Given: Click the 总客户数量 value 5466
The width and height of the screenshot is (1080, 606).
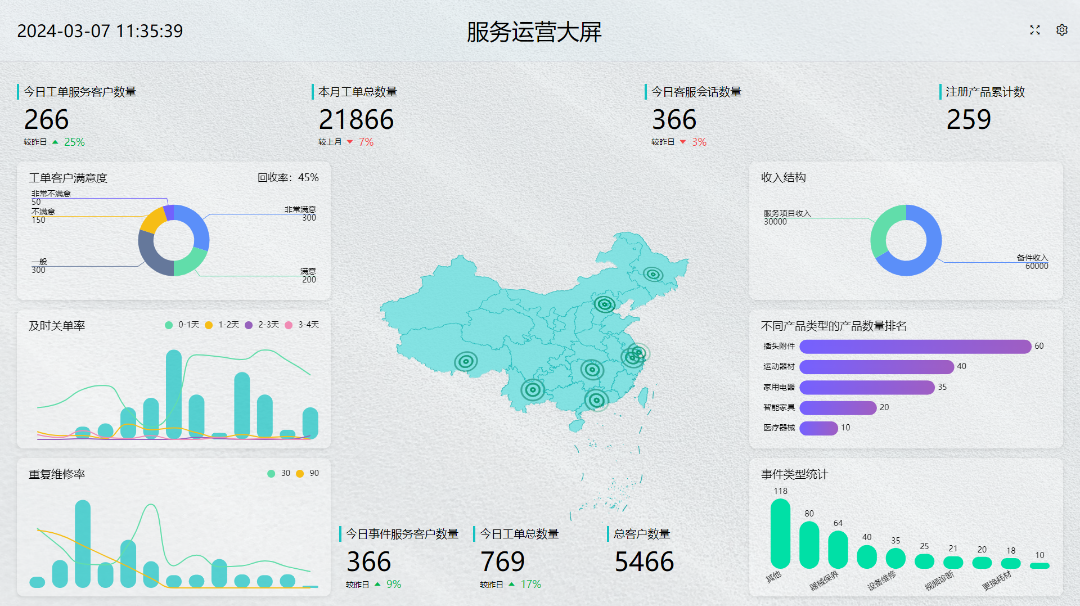Looking at the screenshot, I should tap(644, 562).
